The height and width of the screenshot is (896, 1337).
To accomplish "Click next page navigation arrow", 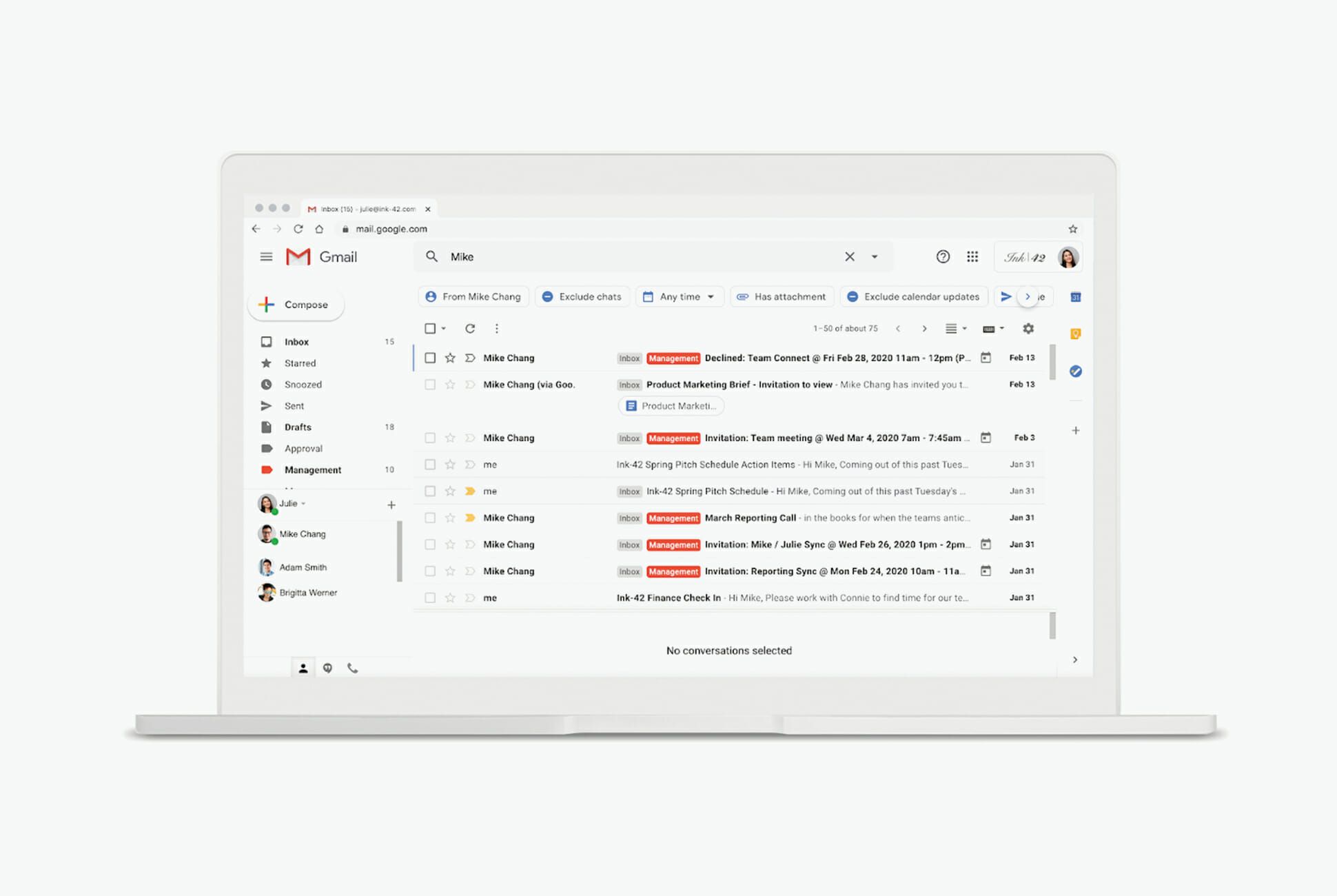I will [x=924, y=329].
